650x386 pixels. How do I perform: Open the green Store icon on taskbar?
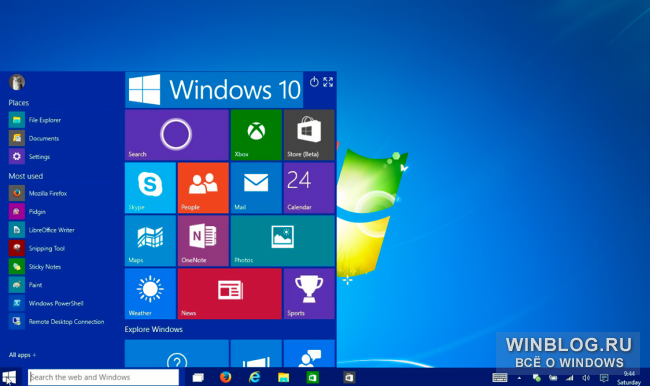pyautogui.click(x=313, y=377)
